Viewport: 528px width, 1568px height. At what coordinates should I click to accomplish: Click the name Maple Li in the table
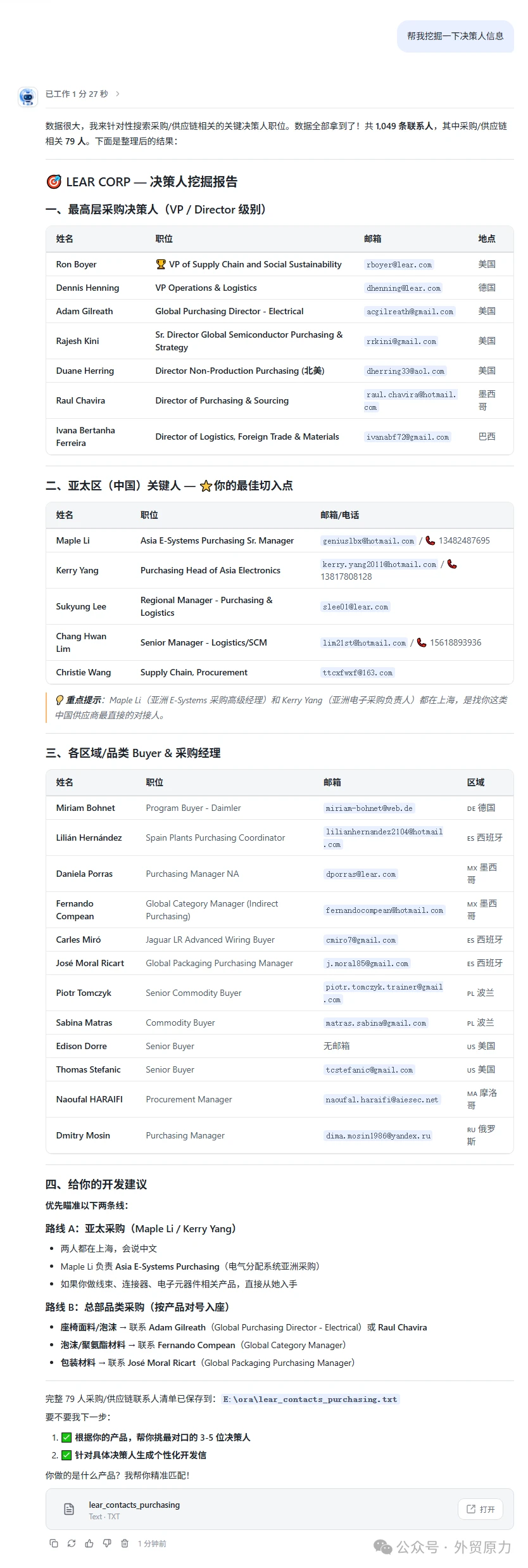(73, 540)
